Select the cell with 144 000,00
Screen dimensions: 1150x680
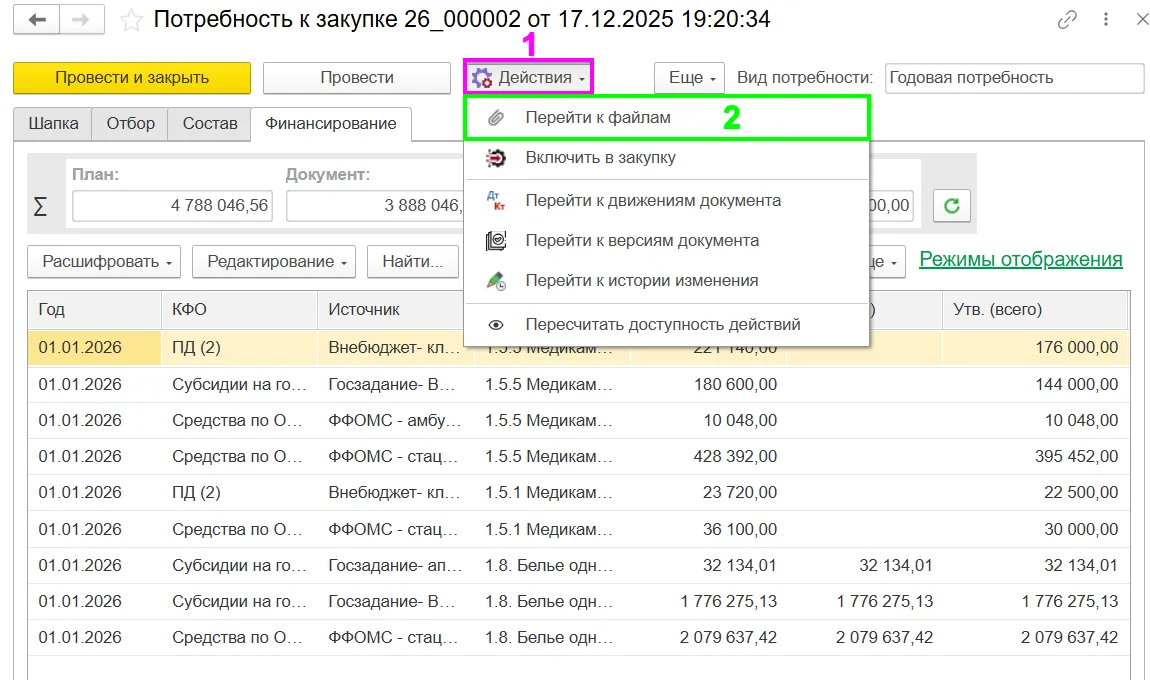[1035, 384]
